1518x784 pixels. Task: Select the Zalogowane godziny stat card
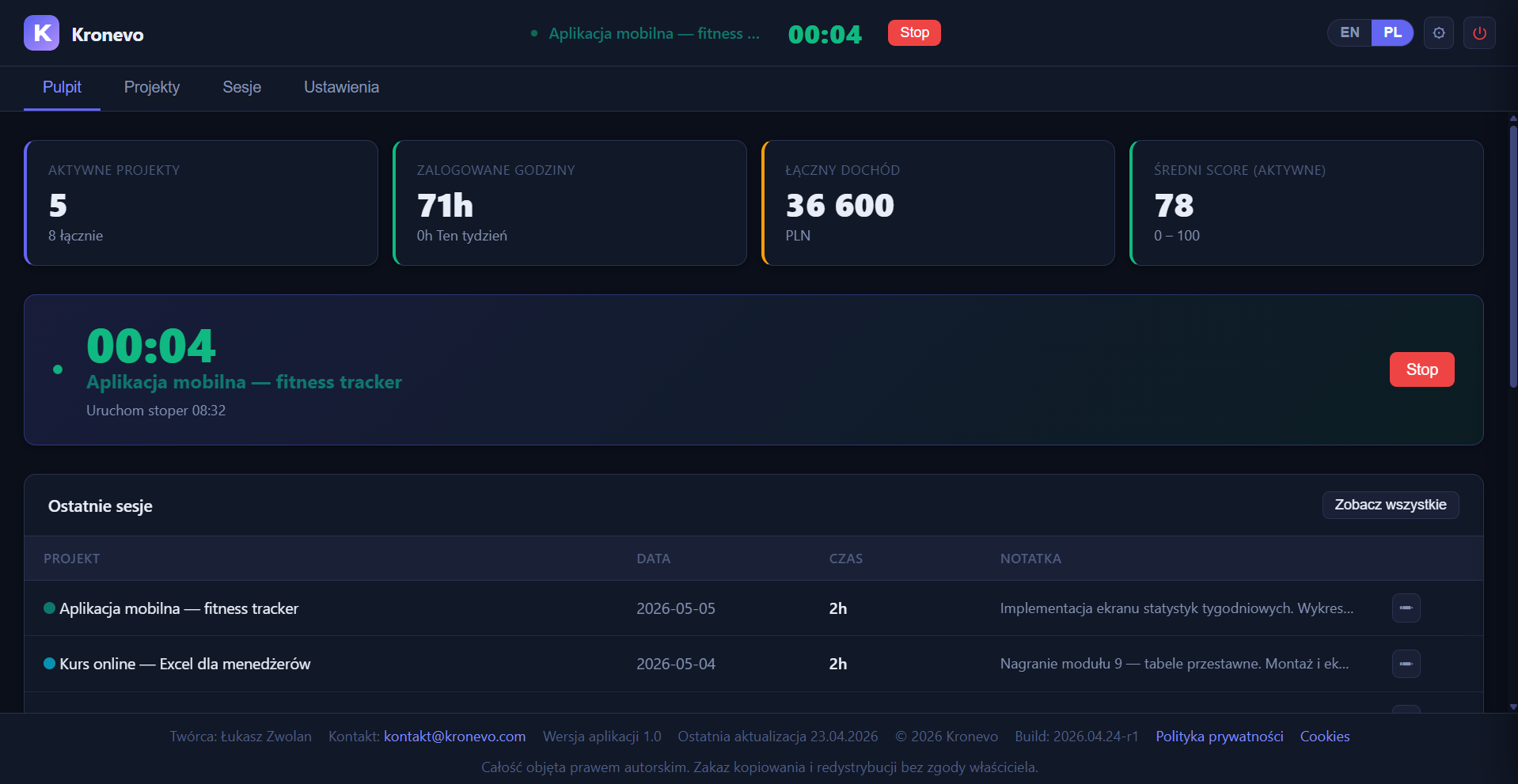tap(570, 203)
